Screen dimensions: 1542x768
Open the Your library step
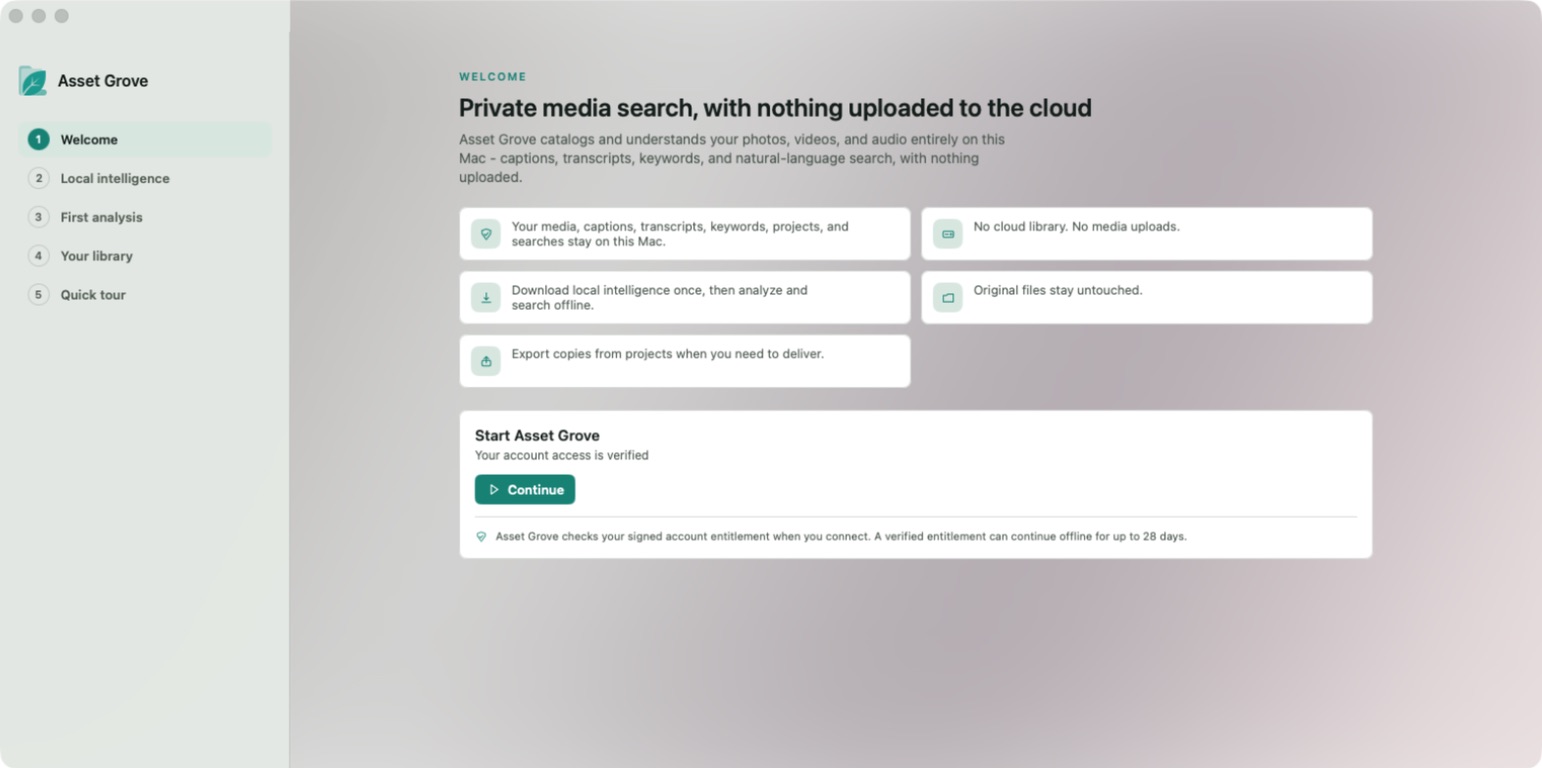145,256
